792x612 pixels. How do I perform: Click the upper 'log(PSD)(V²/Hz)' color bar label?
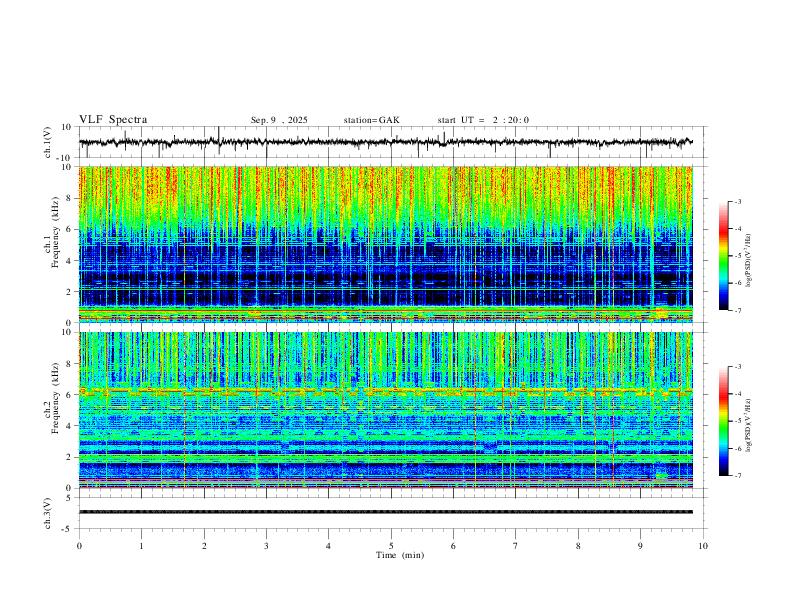pyautogui.click(x=748, y=261)
